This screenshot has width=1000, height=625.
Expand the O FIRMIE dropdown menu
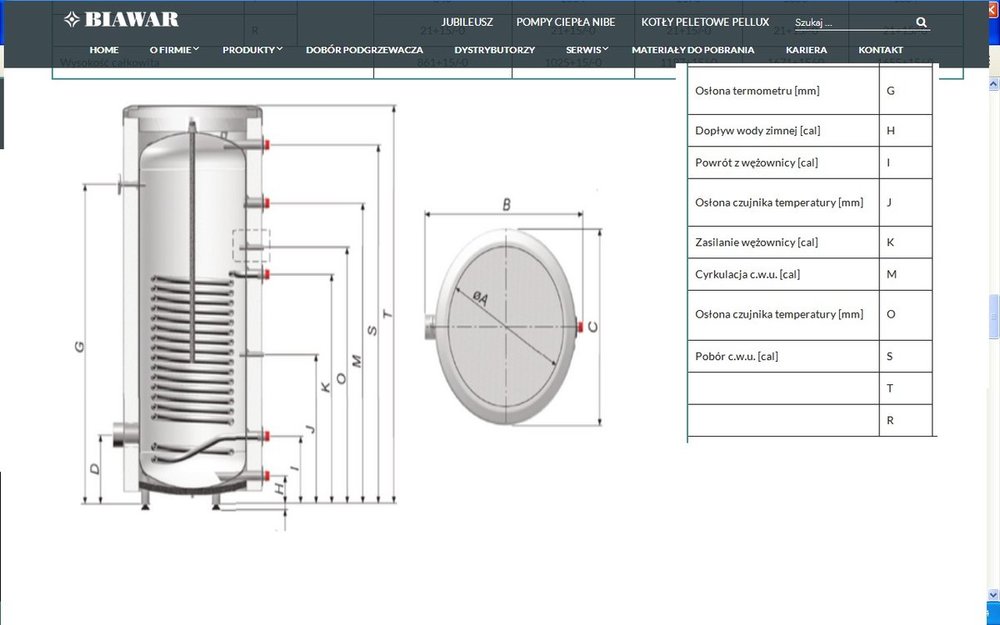(174, 50)
